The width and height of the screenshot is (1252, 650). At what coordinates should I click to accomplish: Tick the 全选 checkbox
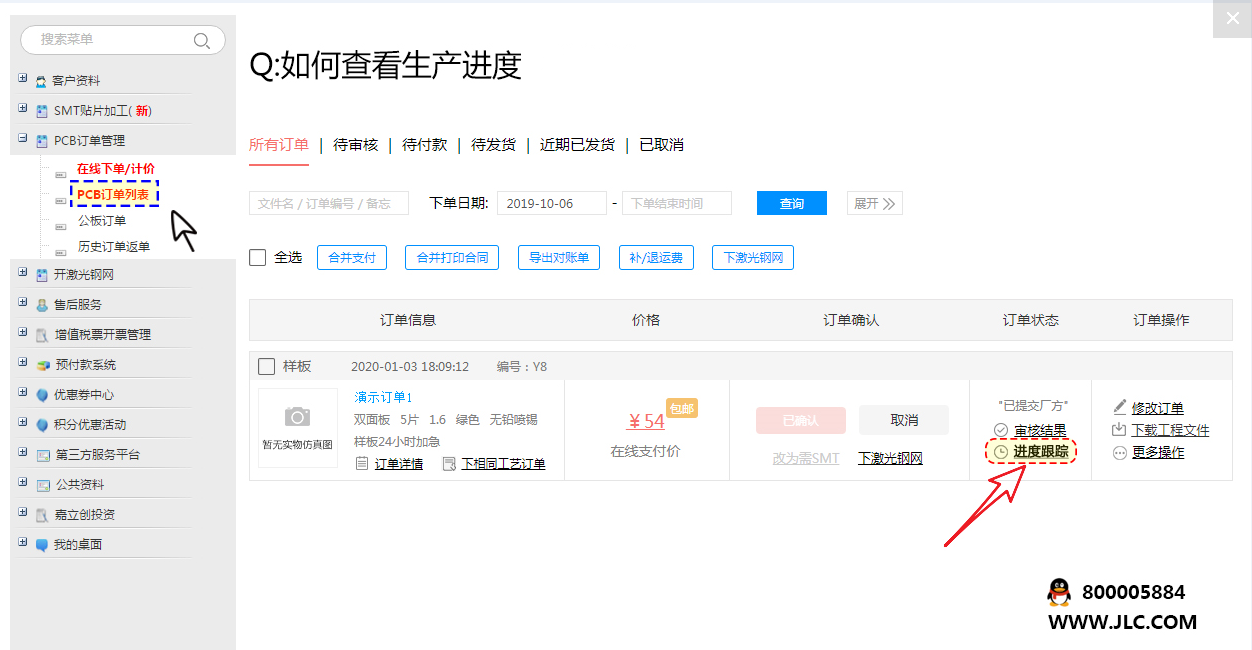[x=258, y=258]
